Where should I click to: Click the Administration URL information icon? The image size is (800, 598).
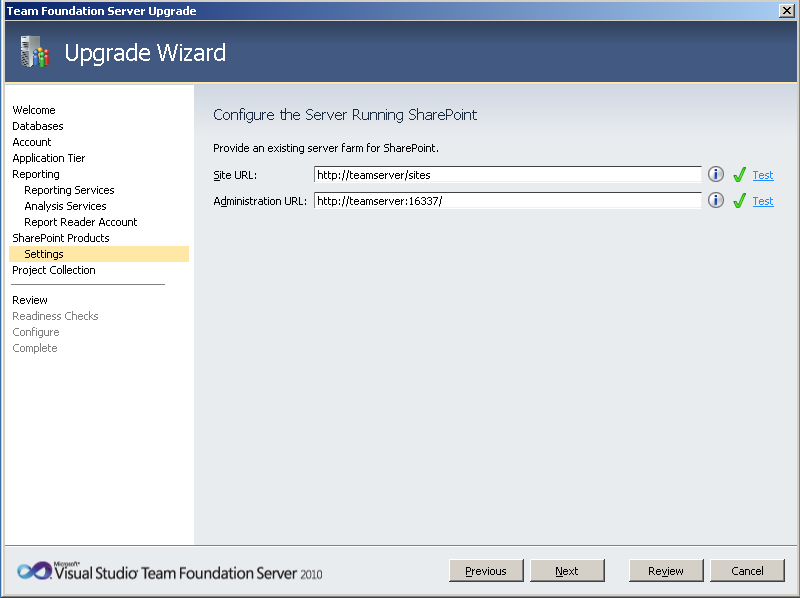(715, 200)
